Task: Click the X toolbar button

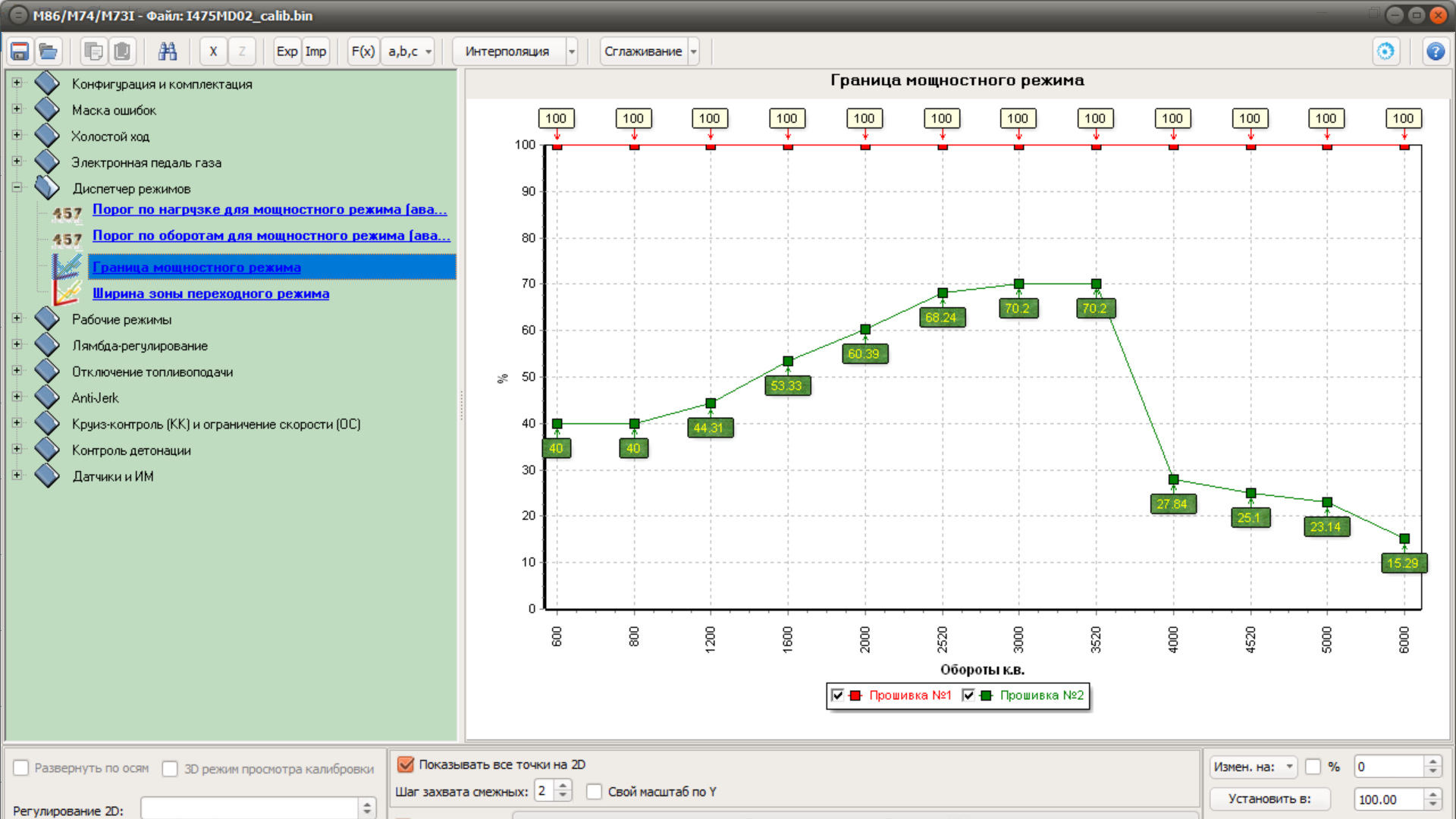Action: (213, 52)
